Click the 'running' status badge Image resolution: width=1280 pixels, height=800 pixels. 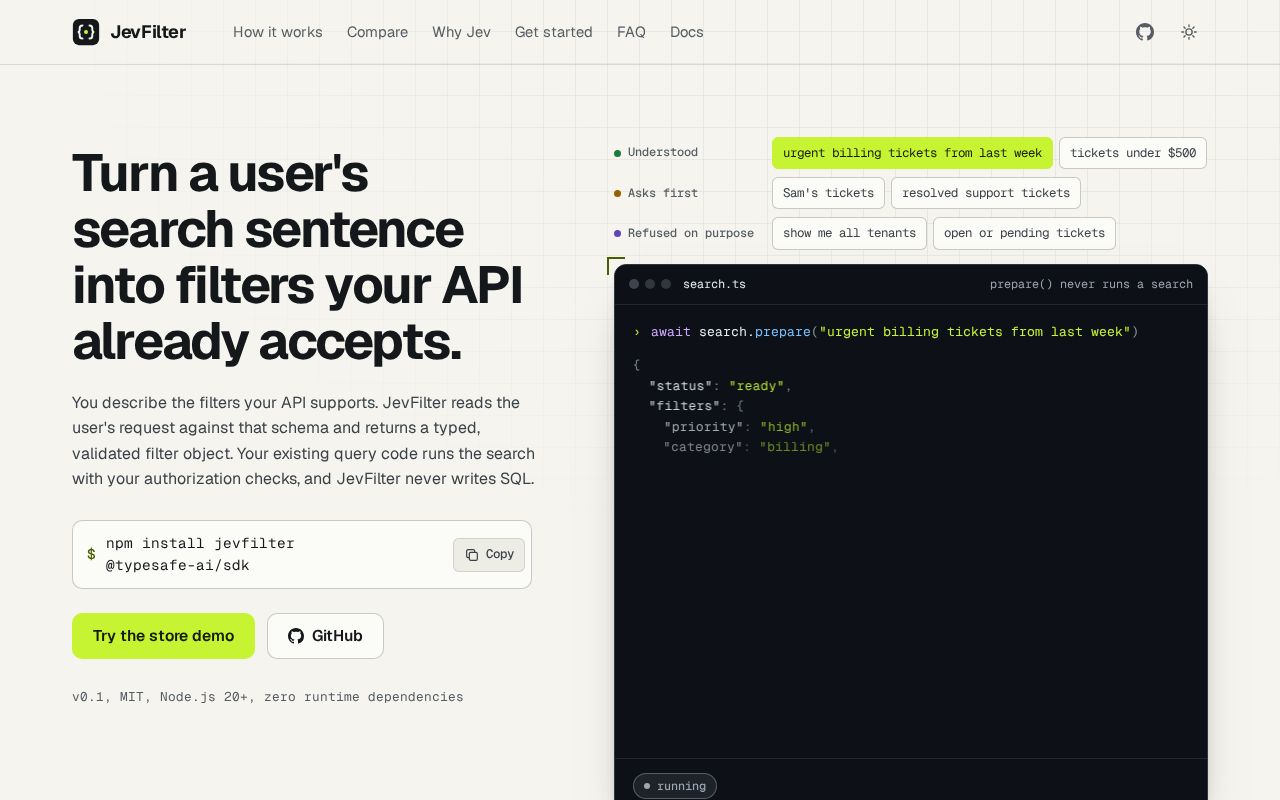675,786
